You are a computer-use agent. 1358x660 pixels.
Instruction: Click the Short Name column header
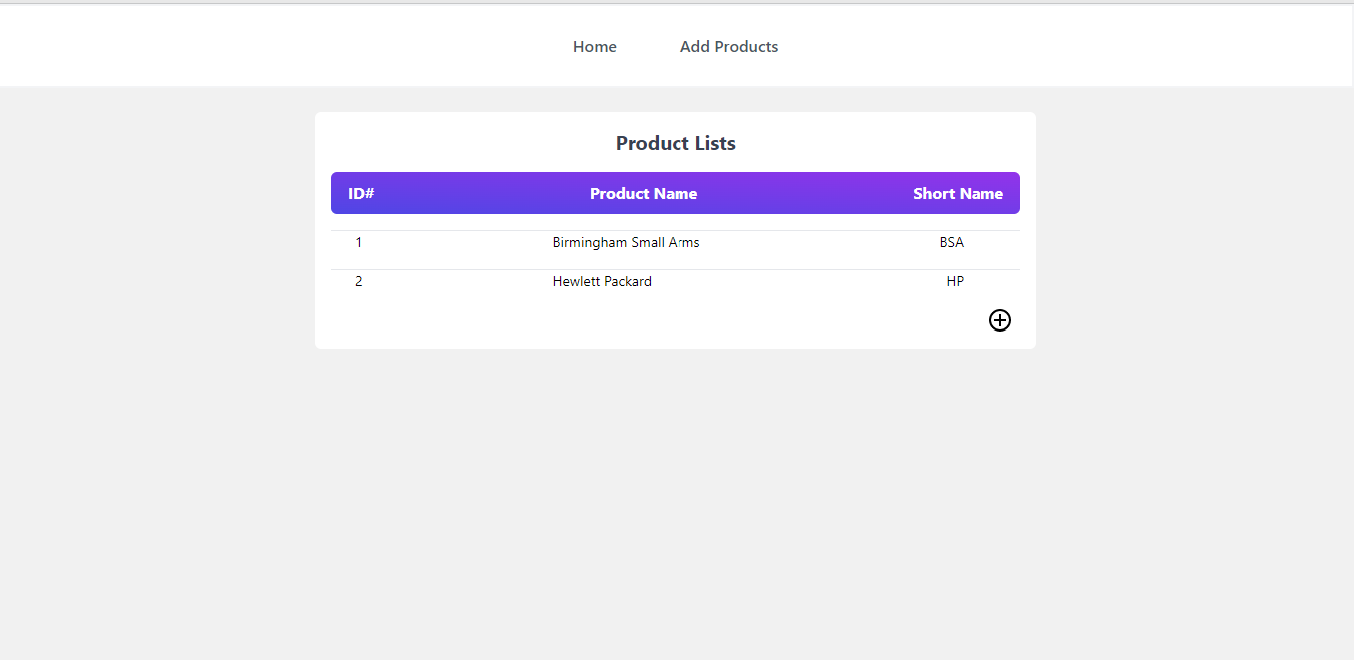click(958, 193)
